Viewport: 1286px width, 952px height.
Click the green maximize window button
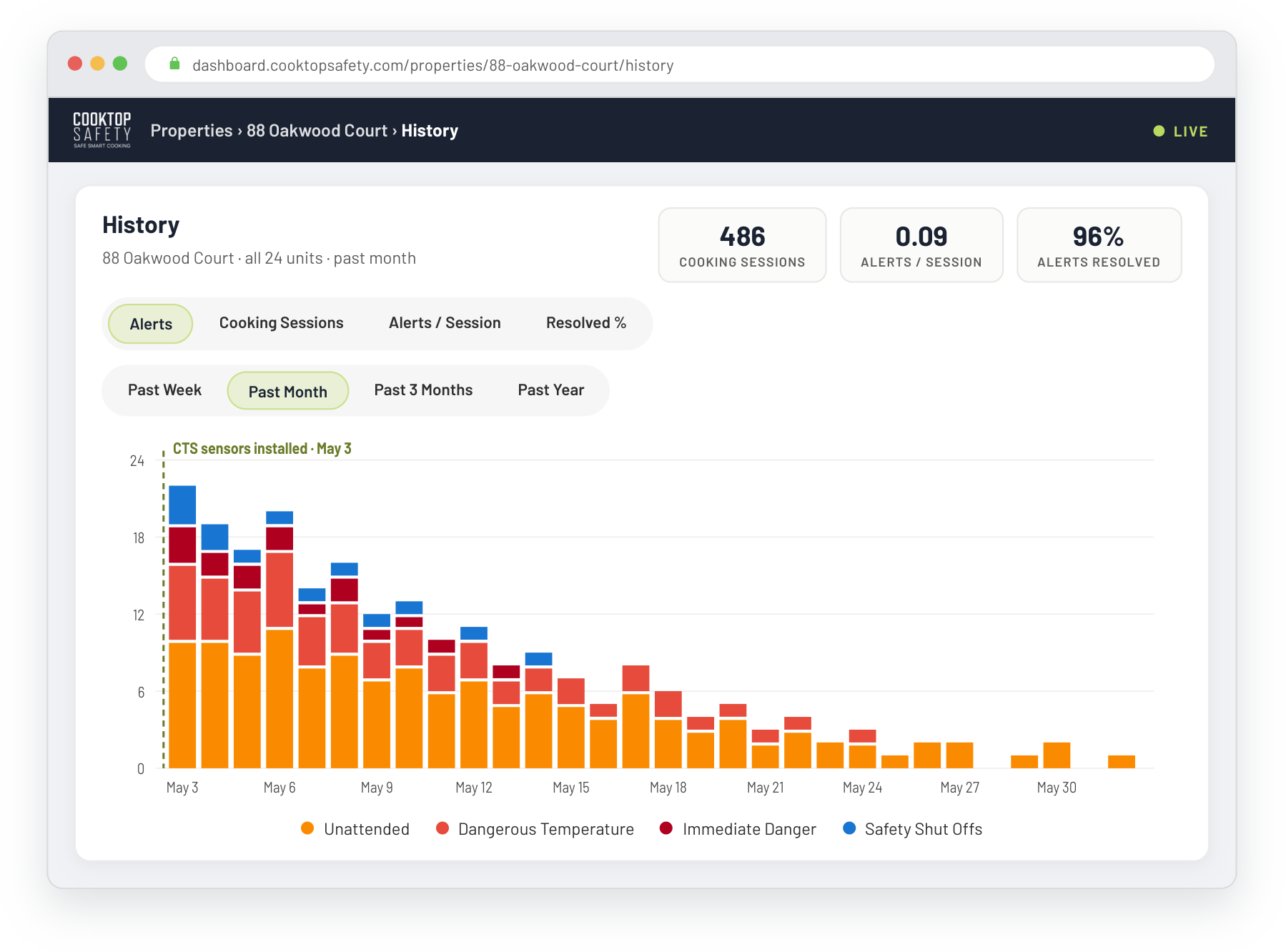(120, 64)
